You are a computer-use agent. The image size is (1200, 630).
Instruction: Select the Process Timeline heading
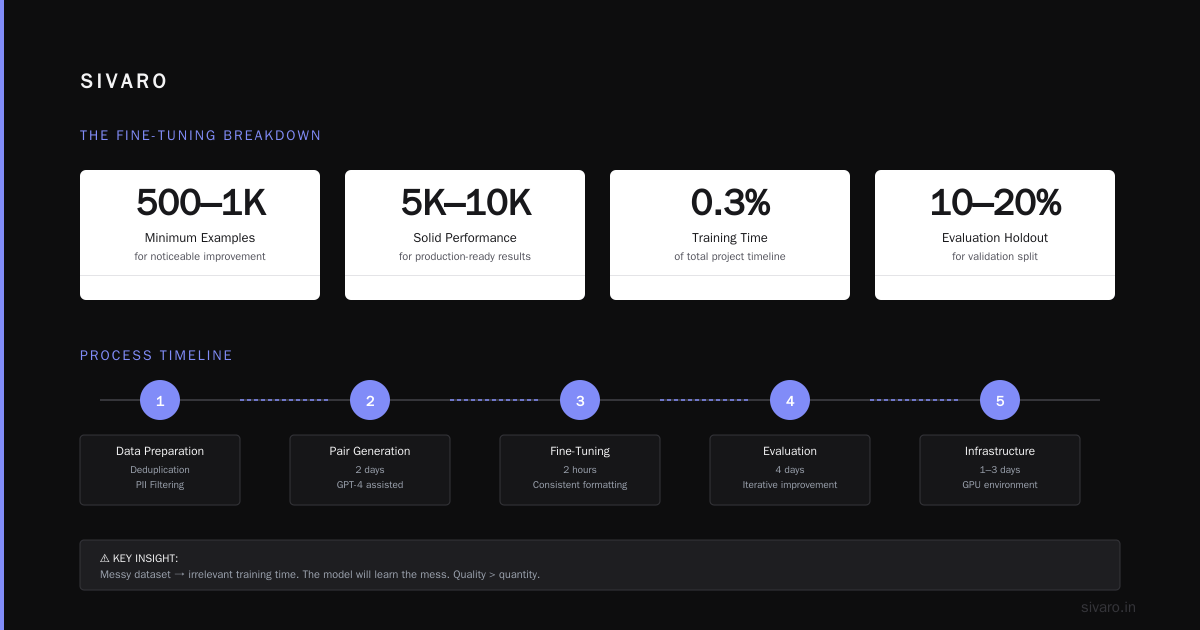pyautogui.click(x=156, y=355)
